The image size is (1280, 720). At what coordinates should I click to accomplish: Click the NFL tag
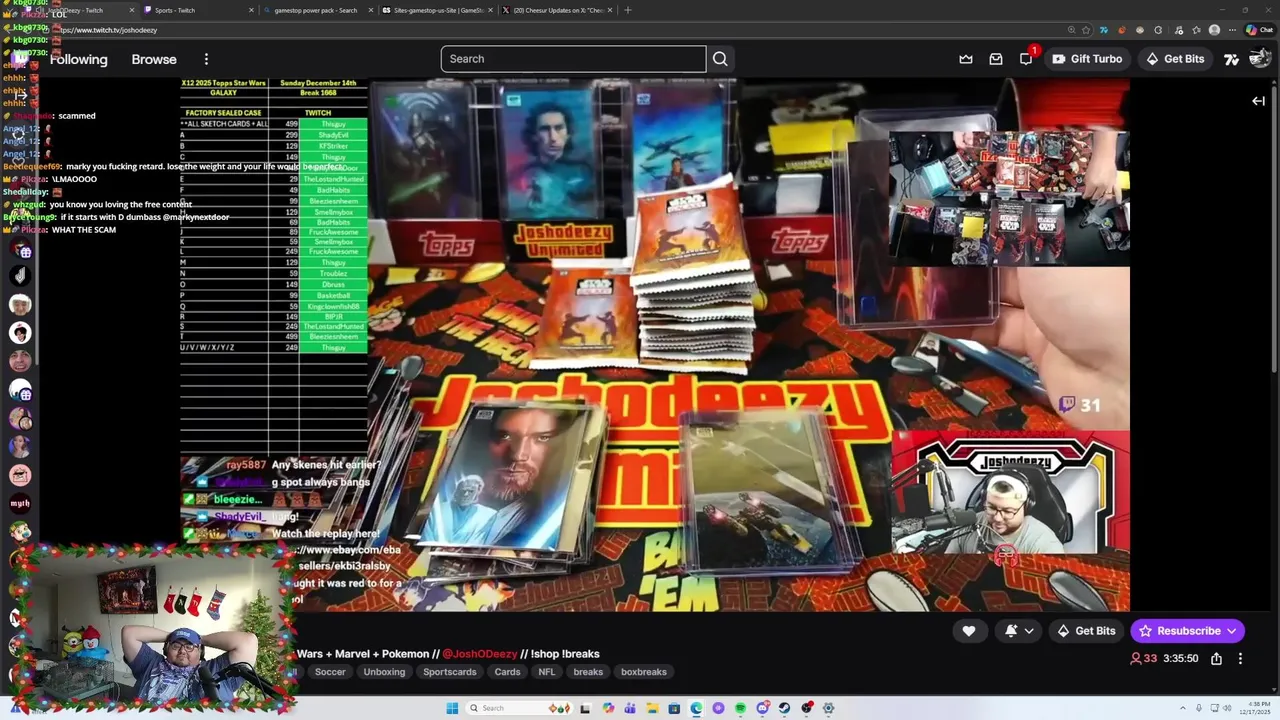click(x=547, y=672)
